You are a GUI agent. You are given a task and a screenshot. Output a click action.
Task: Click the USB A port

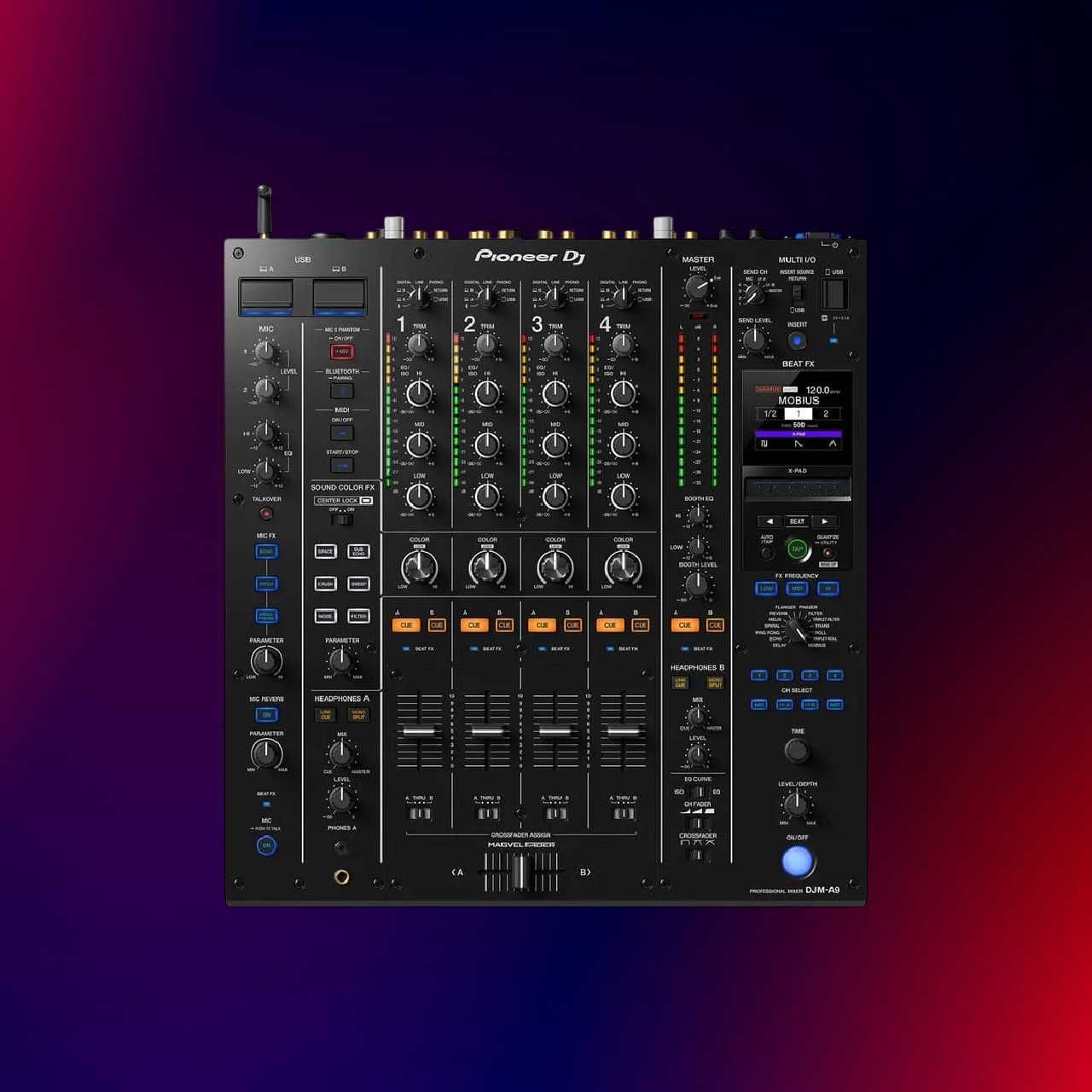tap(266, 296)
